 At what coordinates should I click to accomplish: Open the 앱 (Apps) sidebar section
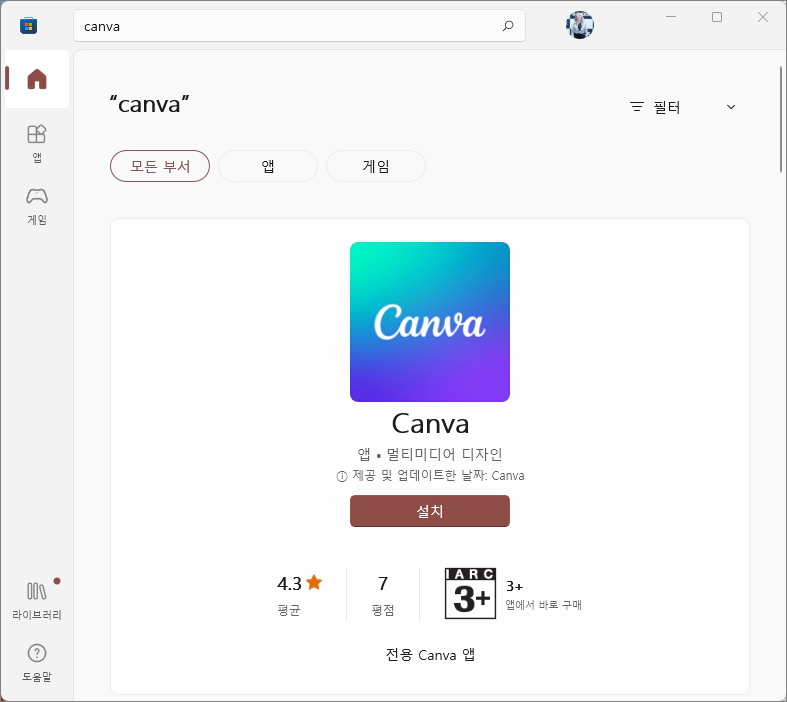(37, 144)
